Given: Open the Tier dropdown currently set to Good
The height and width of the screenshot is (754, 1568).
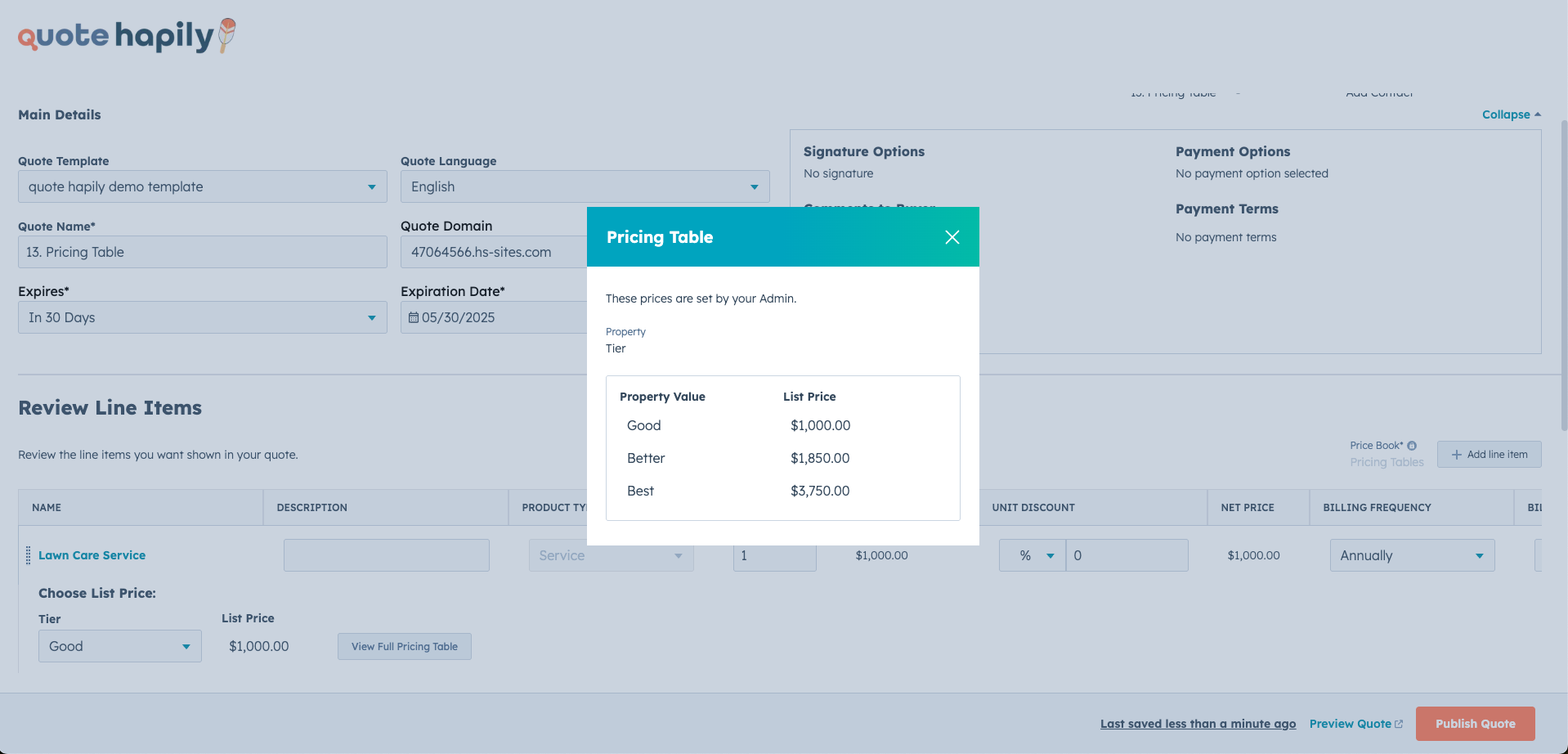Looking at the screenshot, I should pyautogui.click(x=186, y=646).
